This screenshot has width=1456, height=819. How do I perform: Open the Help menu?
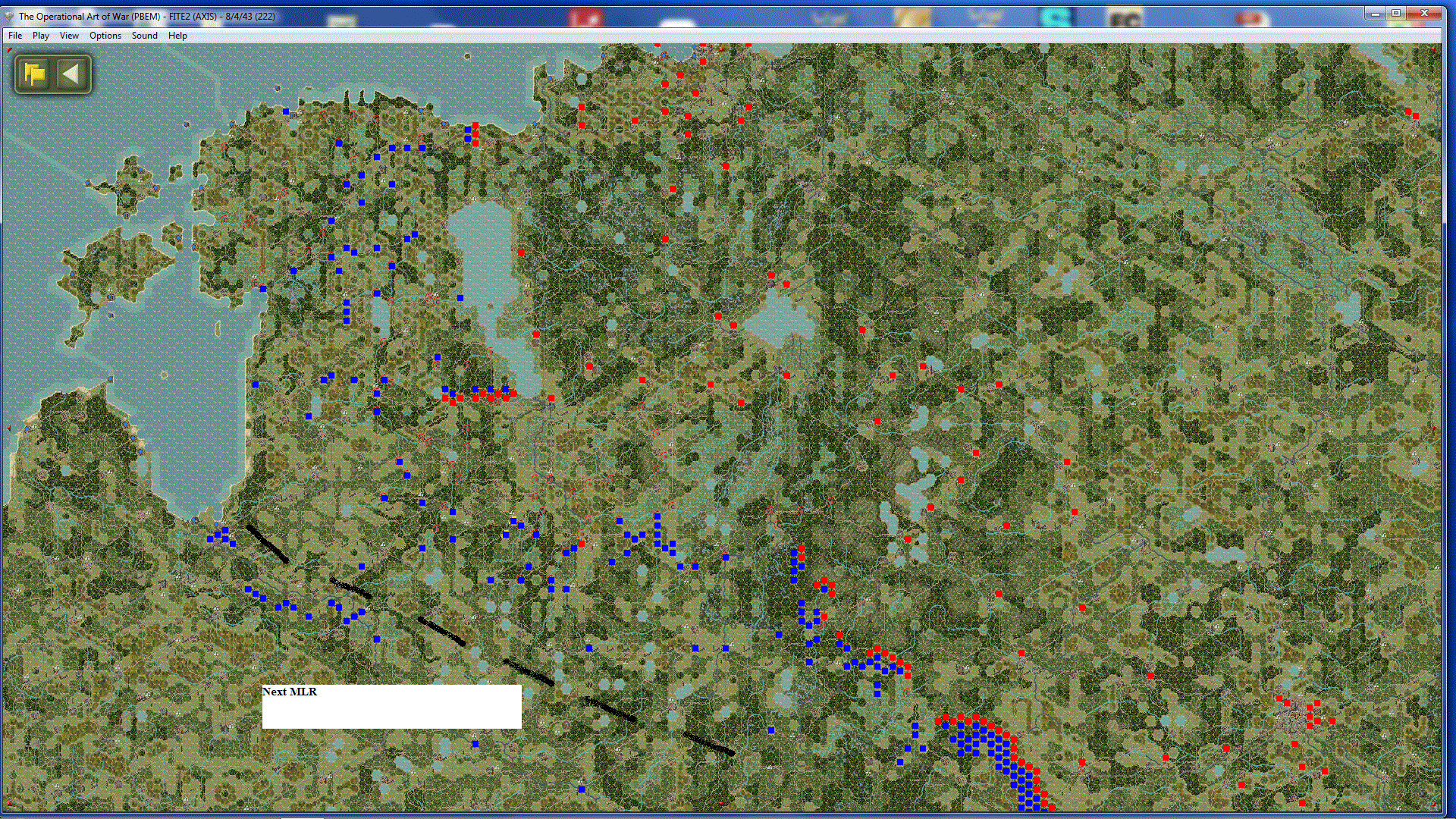point(177,36)
